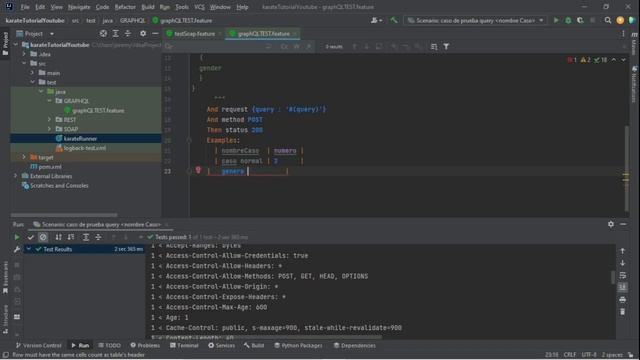
Task: Select opened file locate icon in Project panel
Action: click(x=103, y=33)
